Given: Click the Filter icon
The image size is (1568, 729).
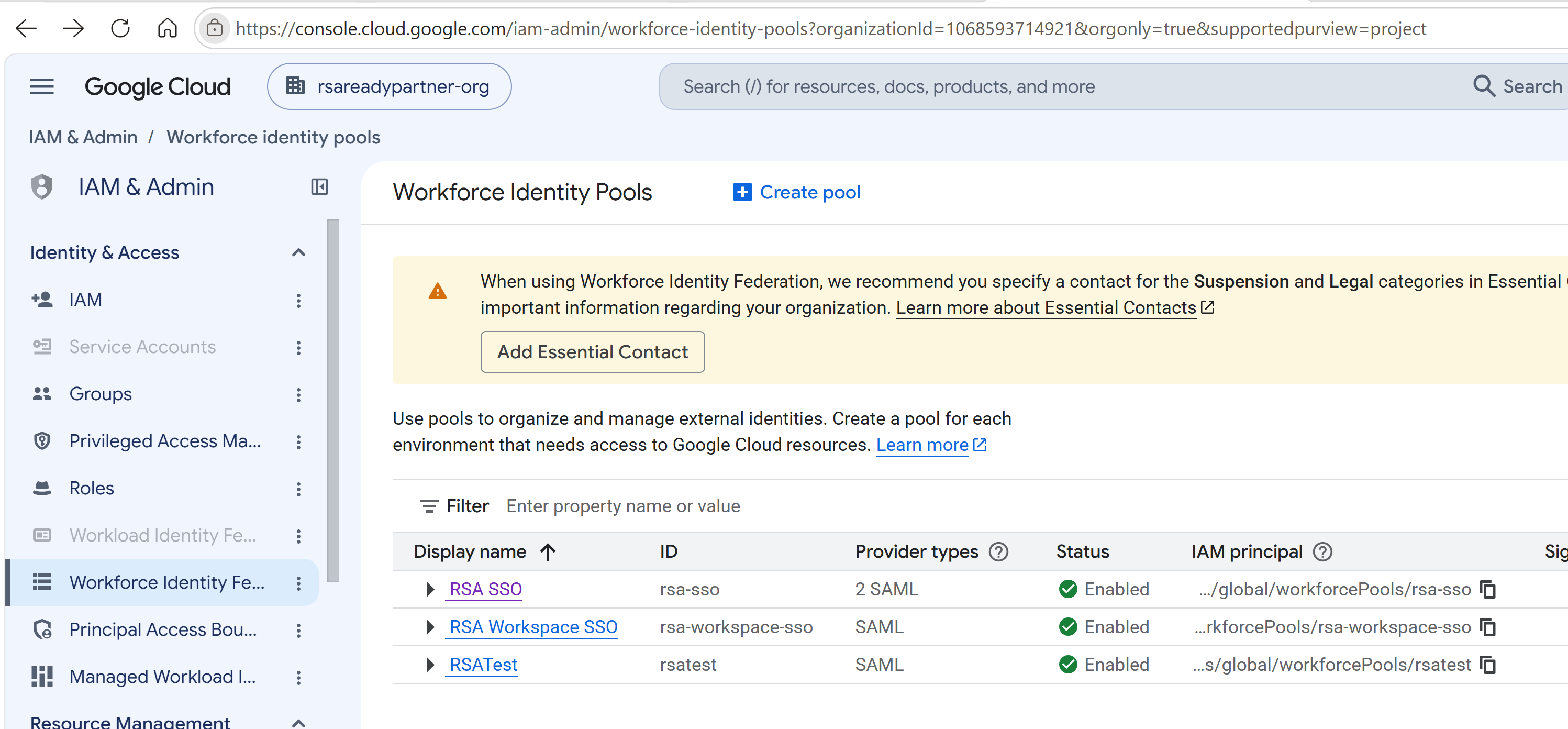Looking at the screenshot, I should [429, 506].
